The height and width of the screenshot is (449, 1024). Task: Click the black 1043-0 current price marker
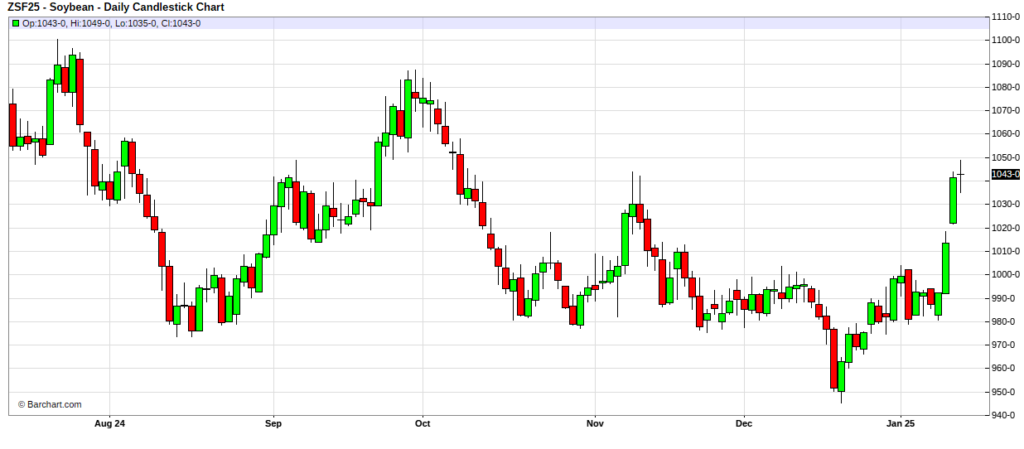click(x=1005, y=174)
